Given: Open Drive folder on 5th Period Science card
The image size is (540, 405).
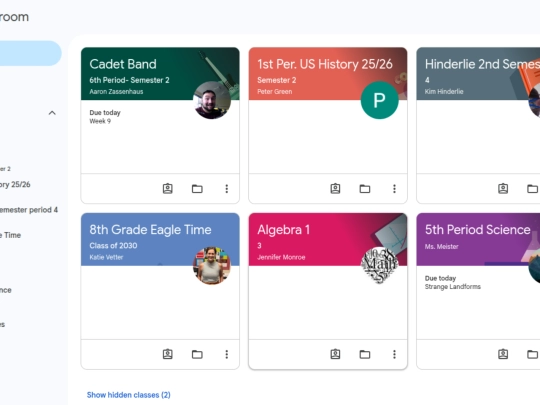Looking at the screenshot, I should (x=533, y=354).
